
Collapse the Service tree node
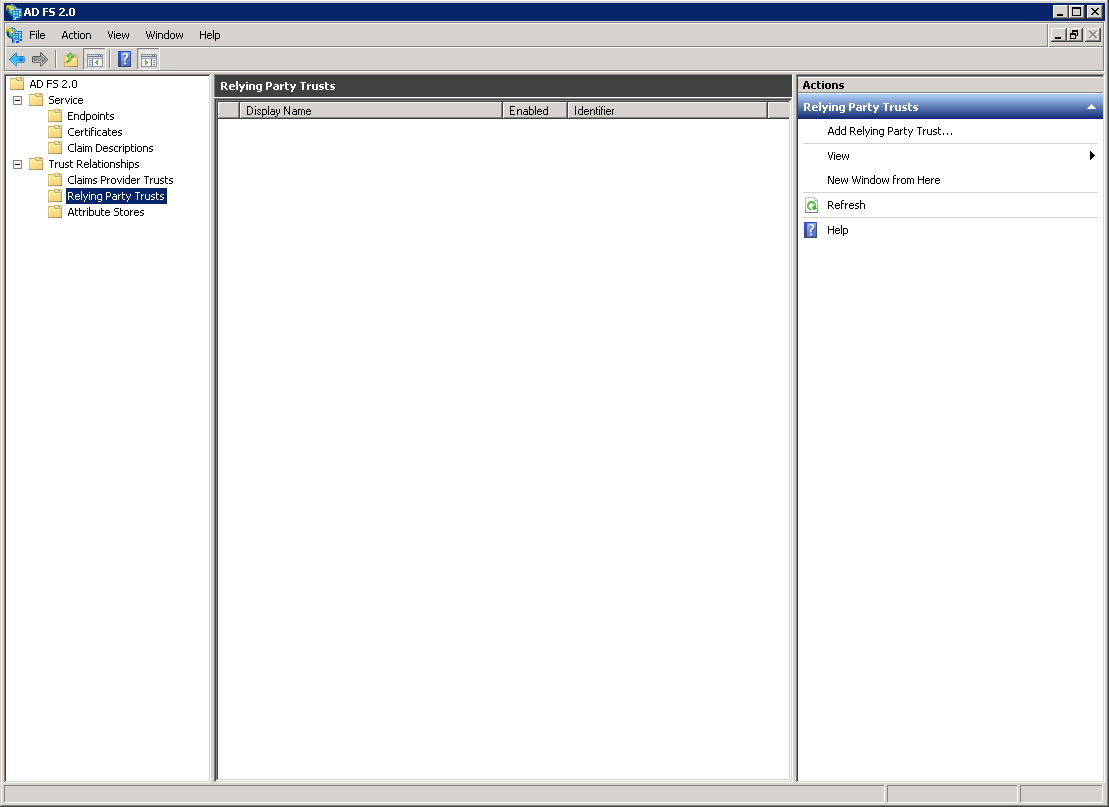tap(18, 100)
